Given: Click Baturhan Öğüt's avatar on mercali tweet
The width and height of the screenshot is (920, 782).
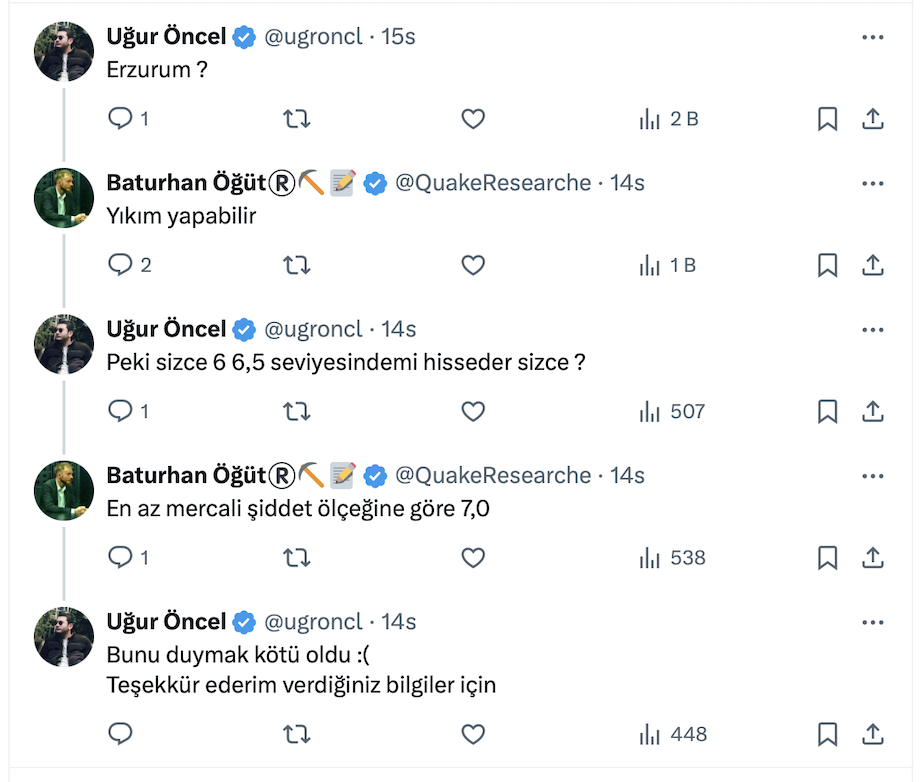Looking at the screenshot, I should [64, 490].
